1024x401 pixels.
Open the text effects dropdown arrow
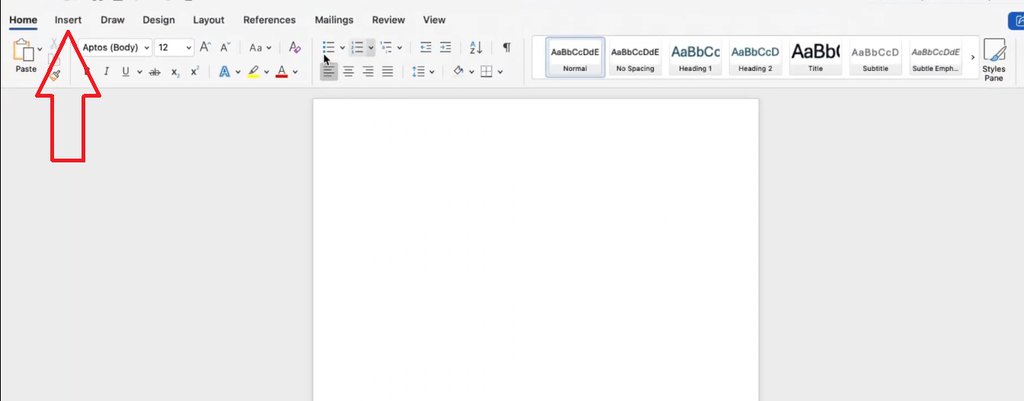[238, 72]
